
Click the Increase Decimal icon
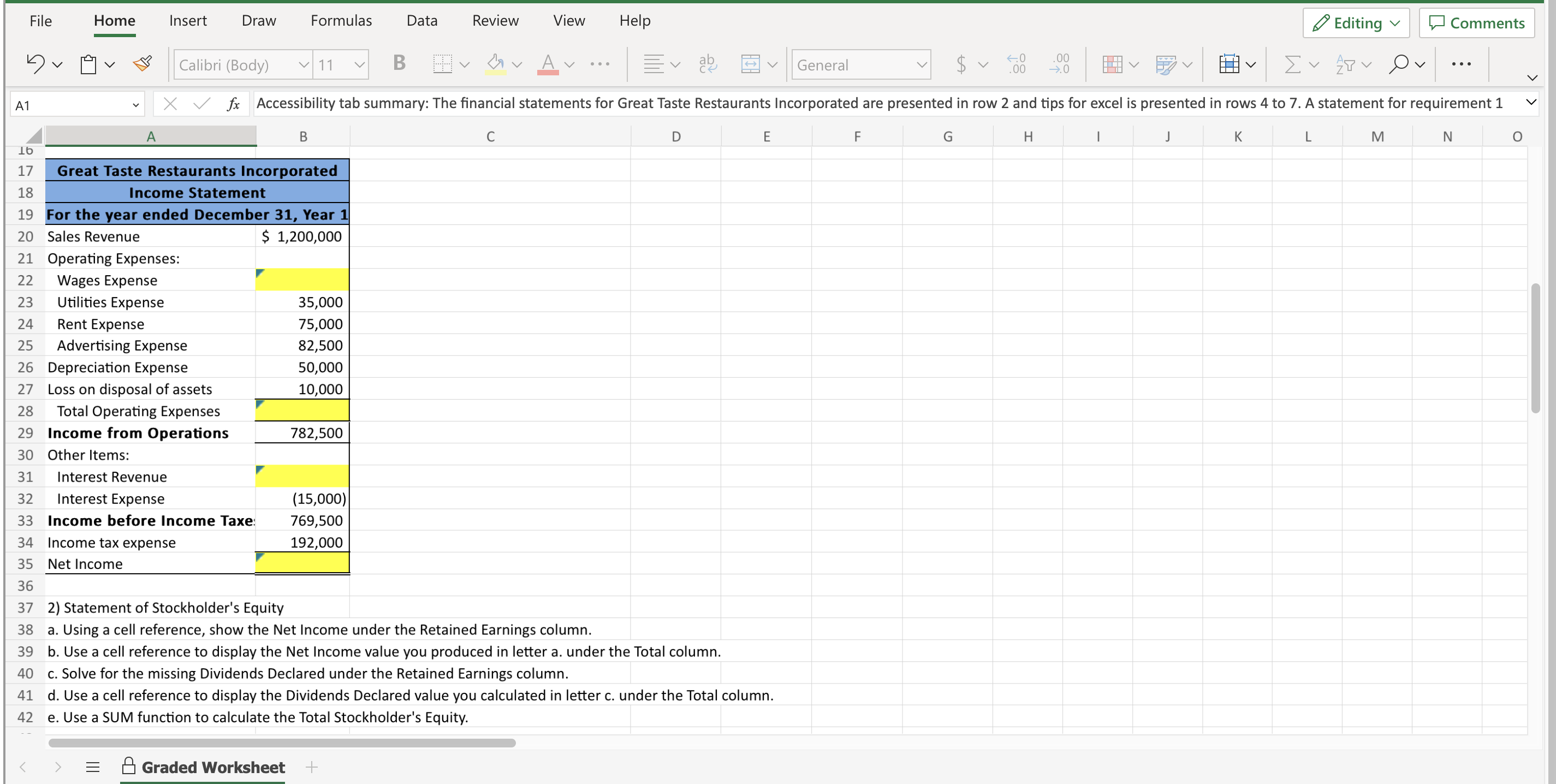pyautogui.click(x=1017, y=64)
